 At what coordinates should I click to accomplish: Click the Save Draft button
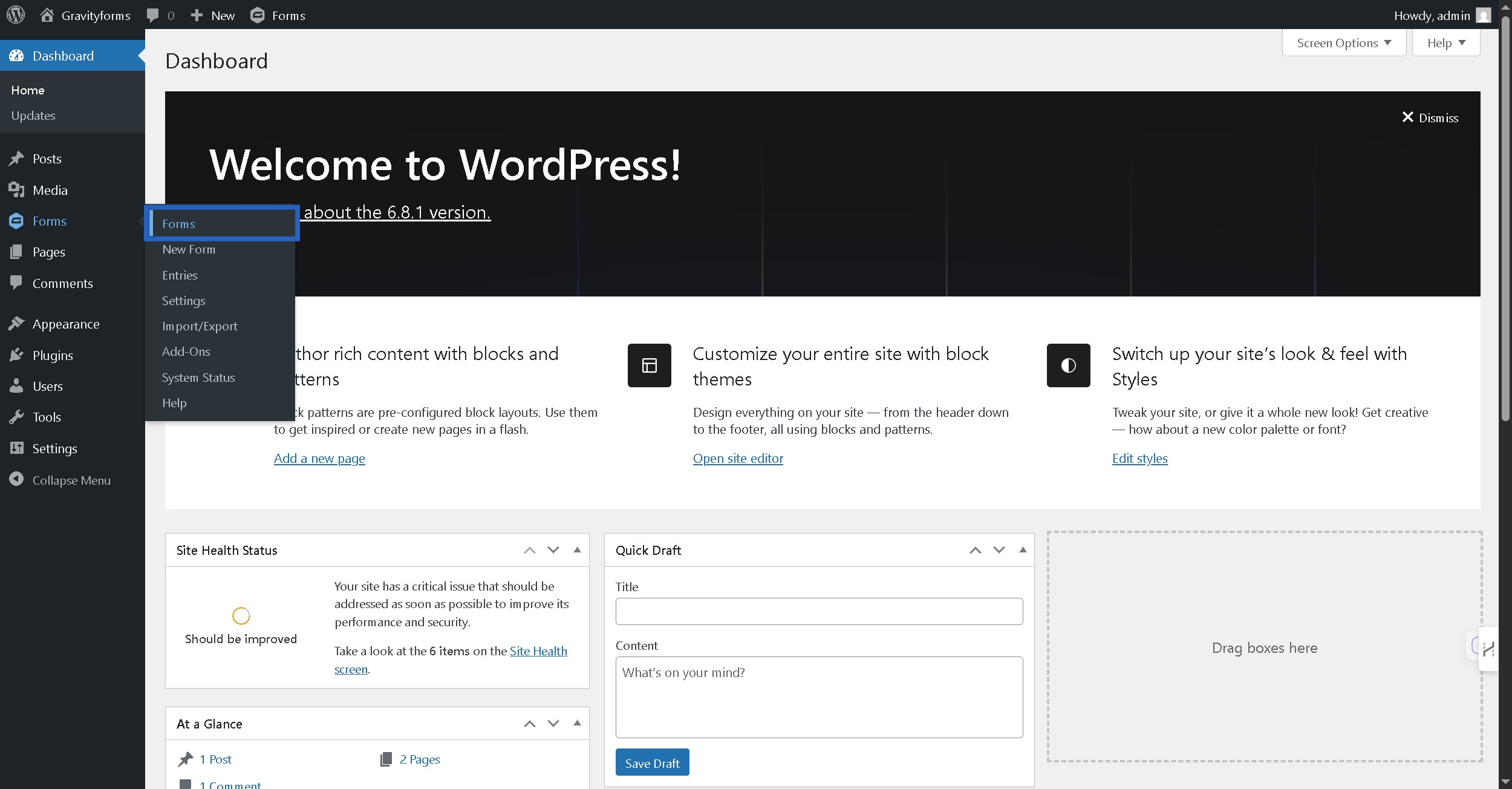(x=652, y=763)
